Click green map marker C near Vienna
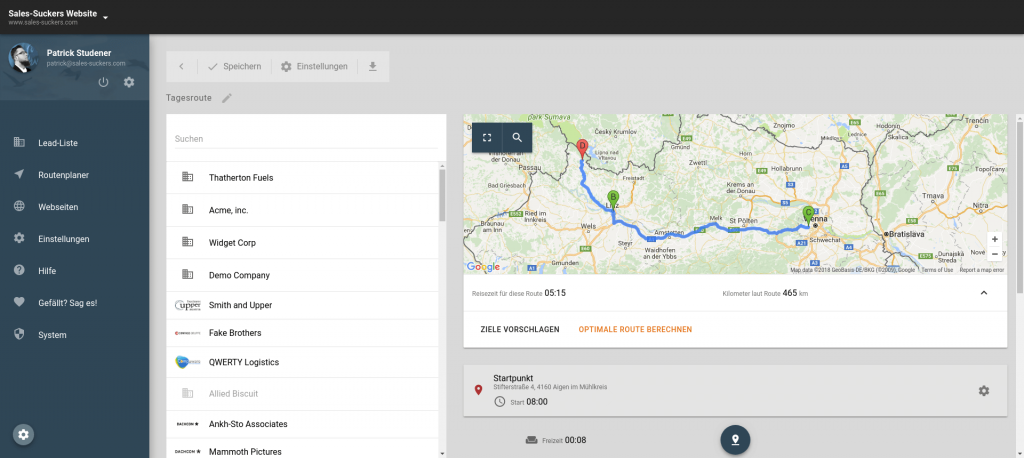Screen dimensions: 1024x458 pyautogui.click(x=808, y=215)
